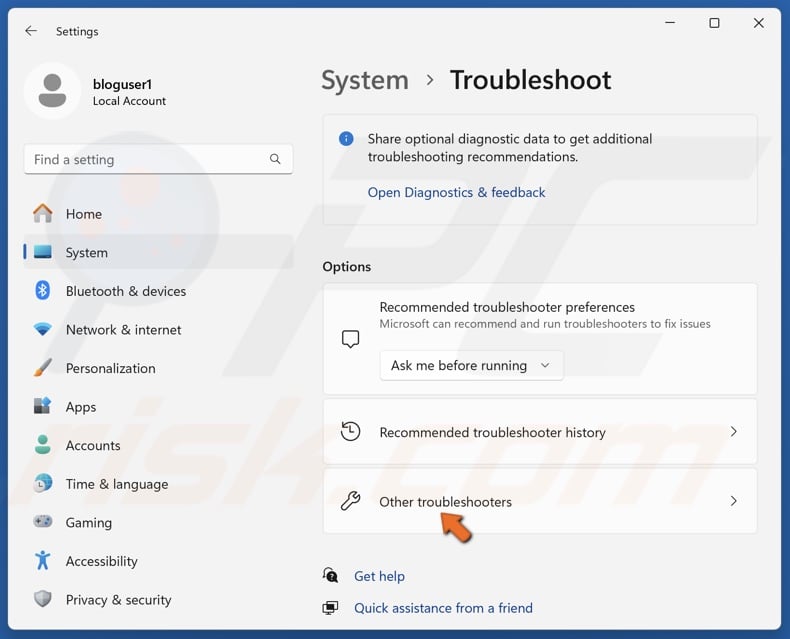Open Other troubleshooters row
This screenshot has height=639, width=790.
(x=540, y=501)
